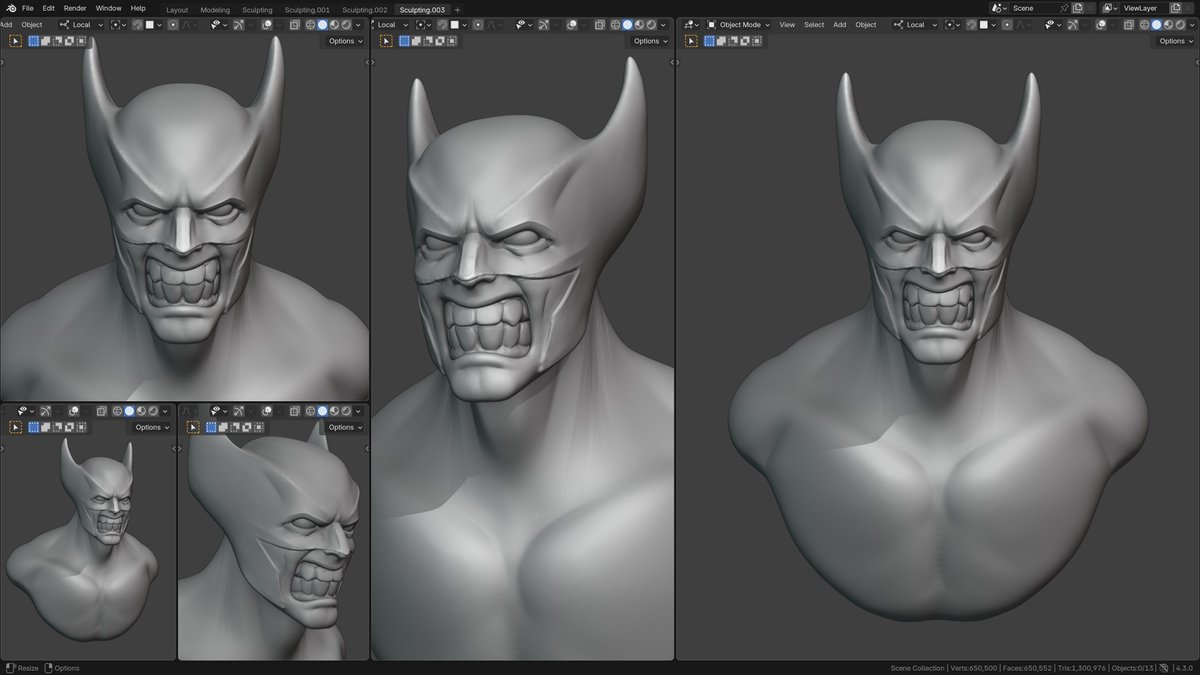Toggle snapping magnet in the front close-up viewport header
1200x675 pixels.
[x=138, y=25]
